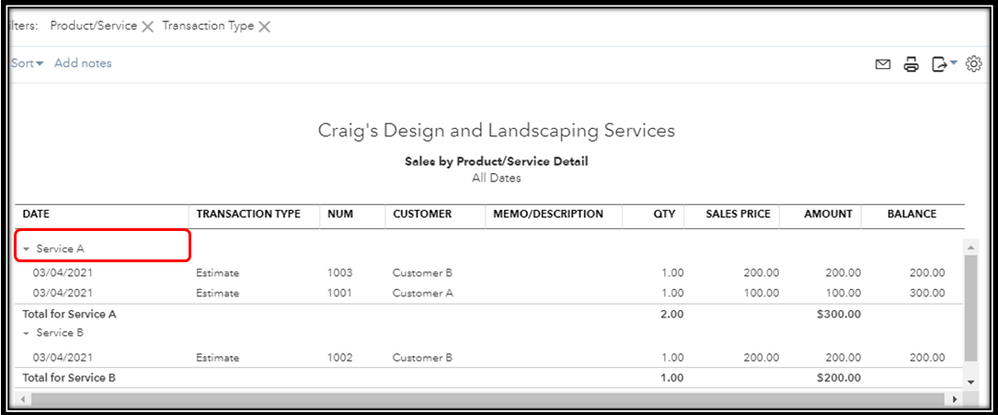Email the report with envelope icon
The height and width of the screenshot is (415, 998).
tap(883, 64)
